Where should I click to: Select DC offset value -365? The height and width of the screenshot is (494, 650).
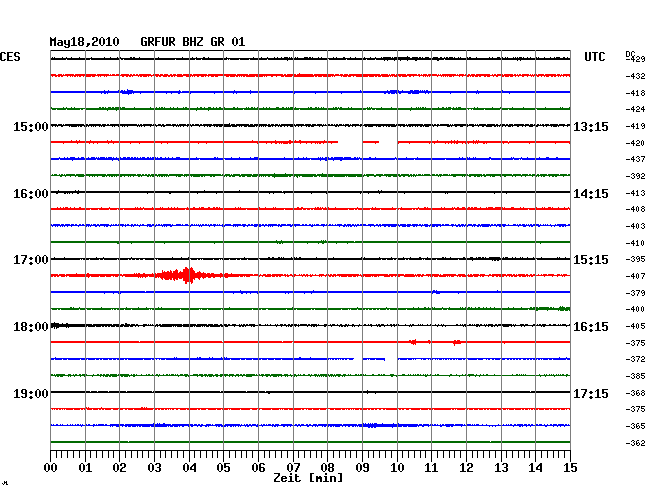(x=635, y=426)
